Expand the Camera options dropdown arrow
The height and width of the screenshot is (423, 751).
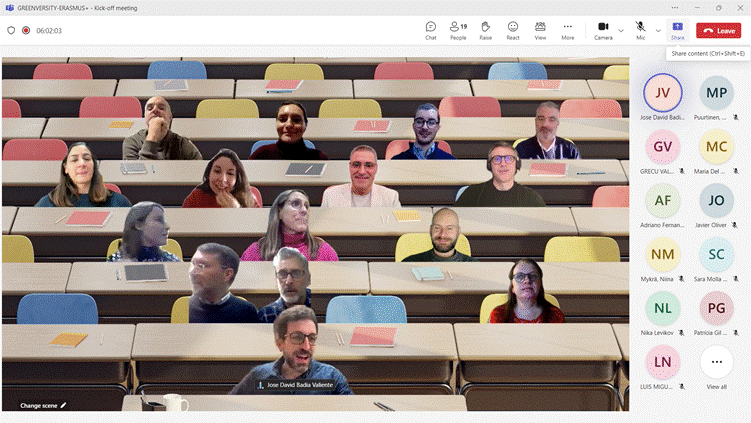pos(621,30)
